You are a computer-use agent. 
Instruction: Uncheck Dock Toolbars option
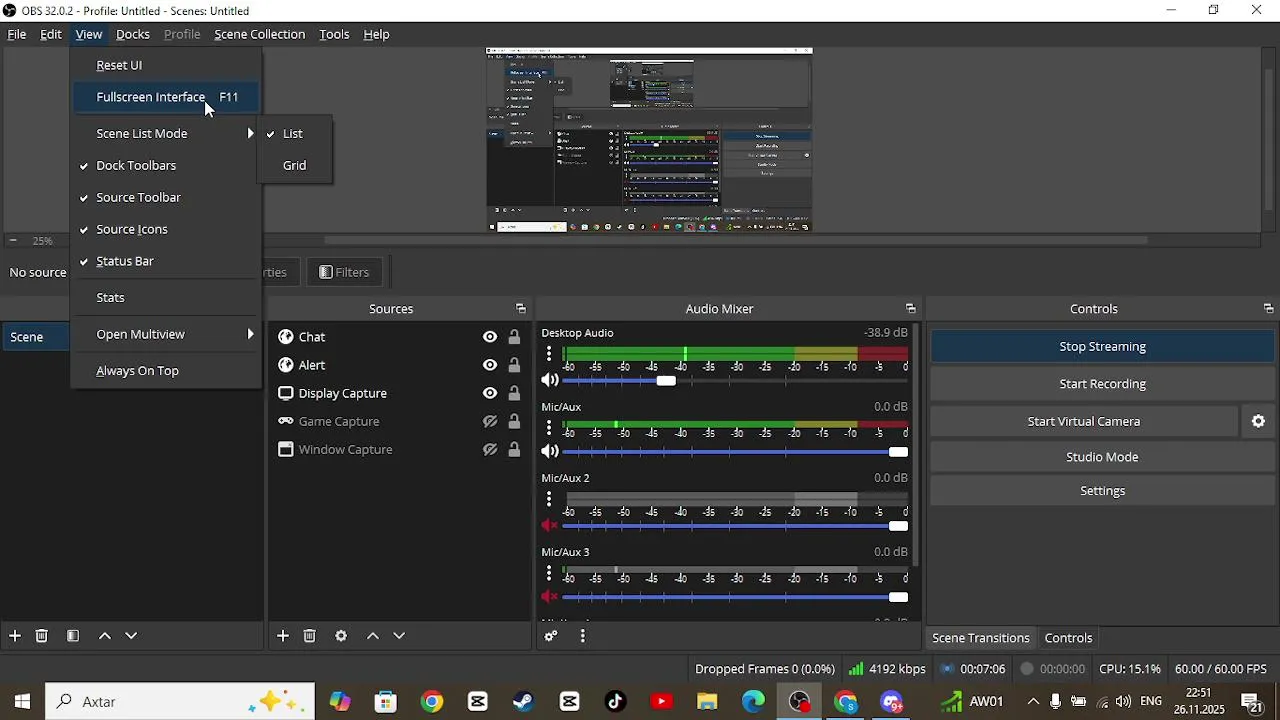point(166,165)
